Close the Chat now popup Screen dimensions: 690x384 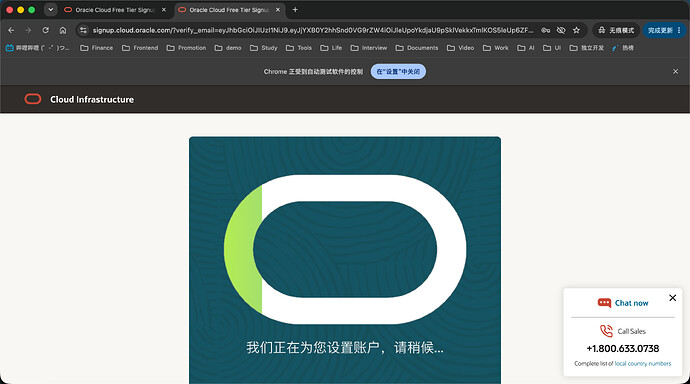click(672, 298)
